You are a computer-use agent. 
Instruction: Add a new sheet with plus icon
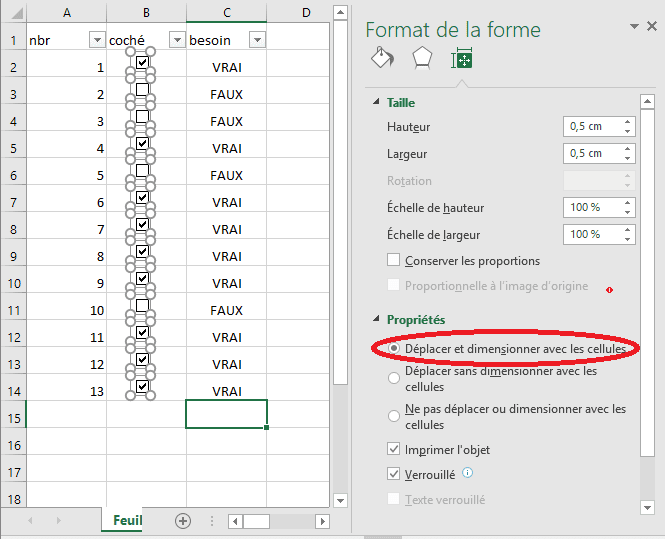pyautogui.click(x=183, y=520)
